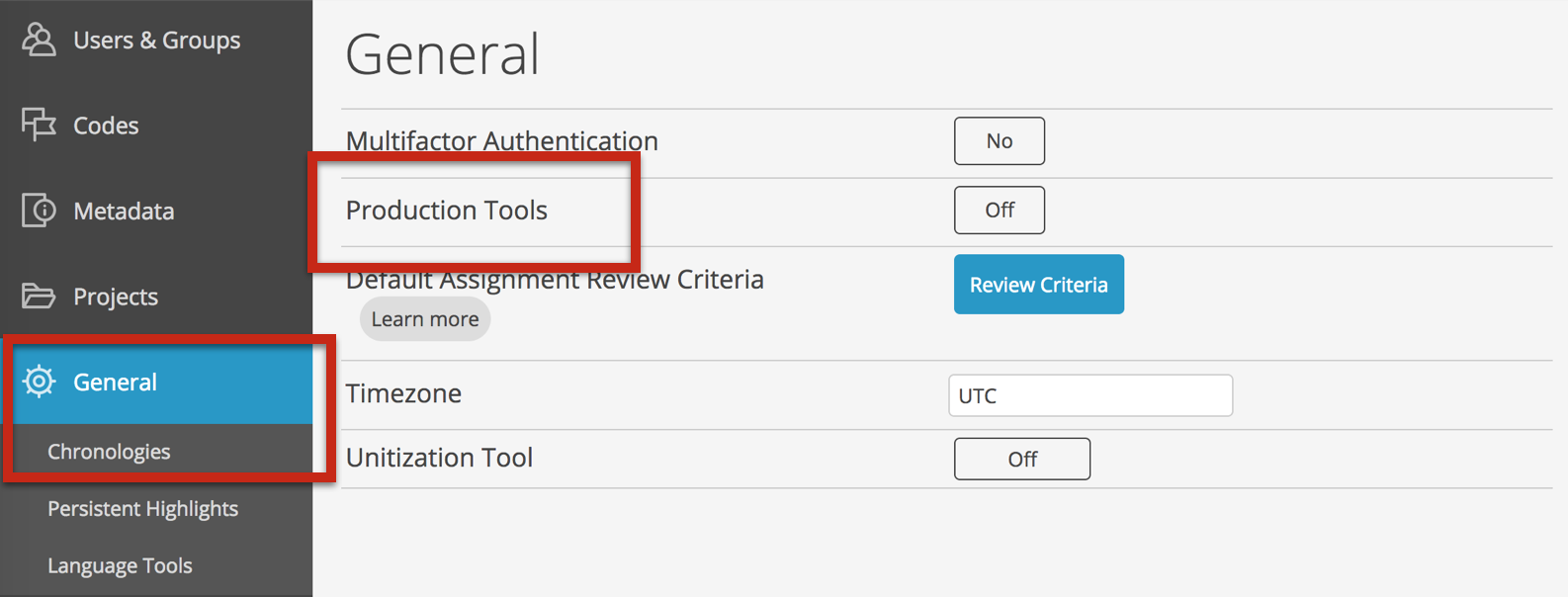
Task: Click the General page heading
Action: [x=442, y=53]
